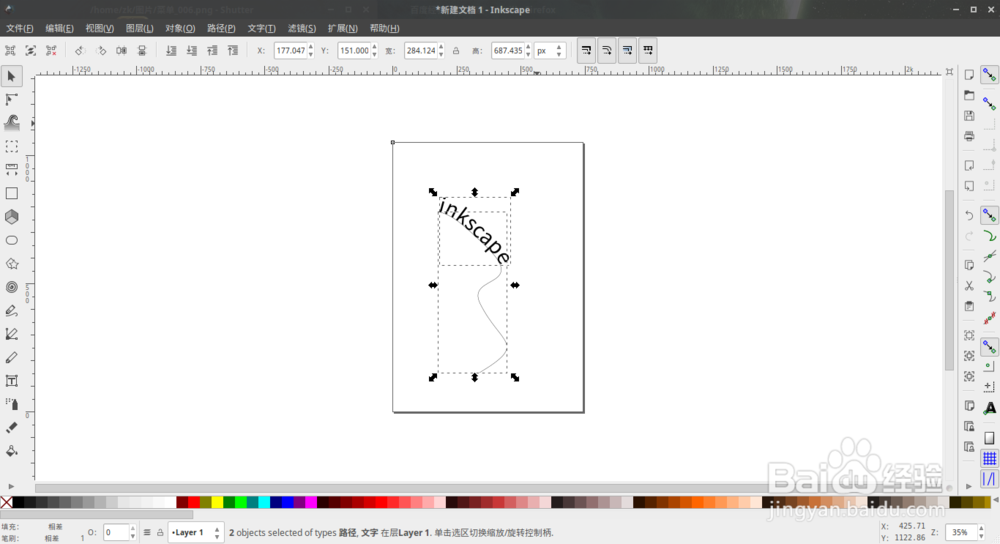Select the Text tool

click(x=11, y=381)
